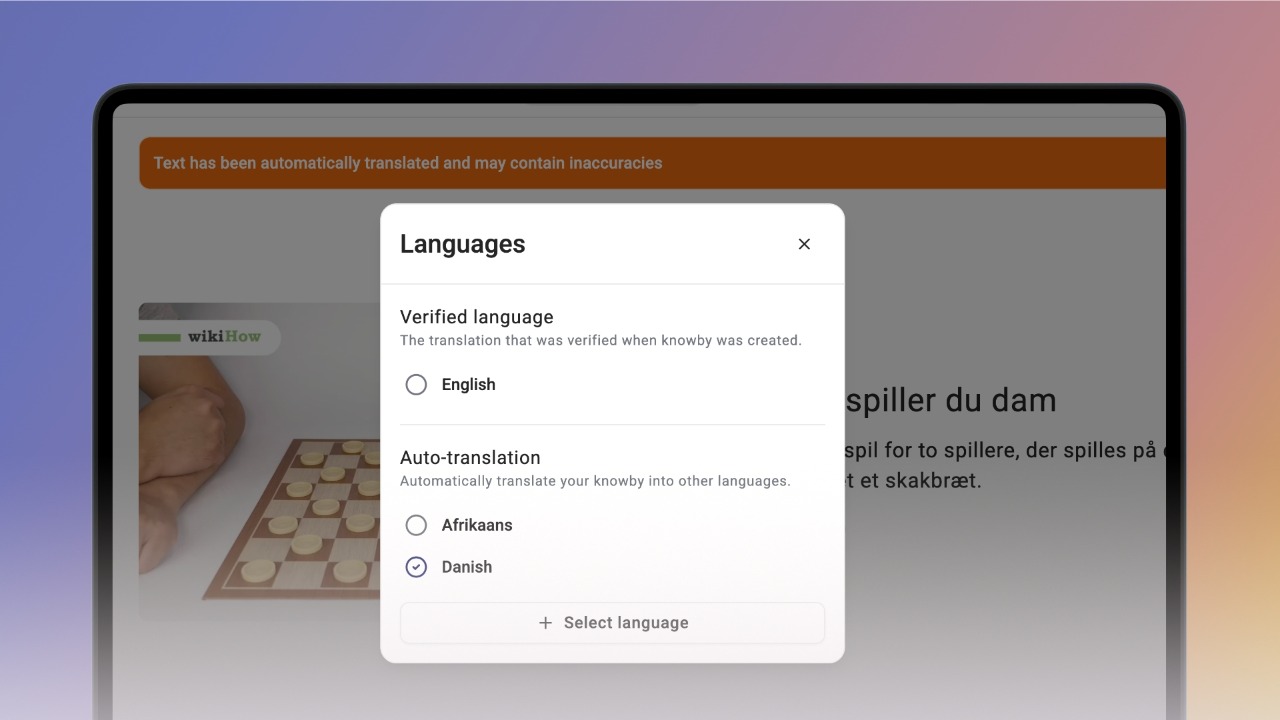
Task: Click the Danish description paragraph behind dialog
Action: pyautogui.click(x=1000, y=465)
